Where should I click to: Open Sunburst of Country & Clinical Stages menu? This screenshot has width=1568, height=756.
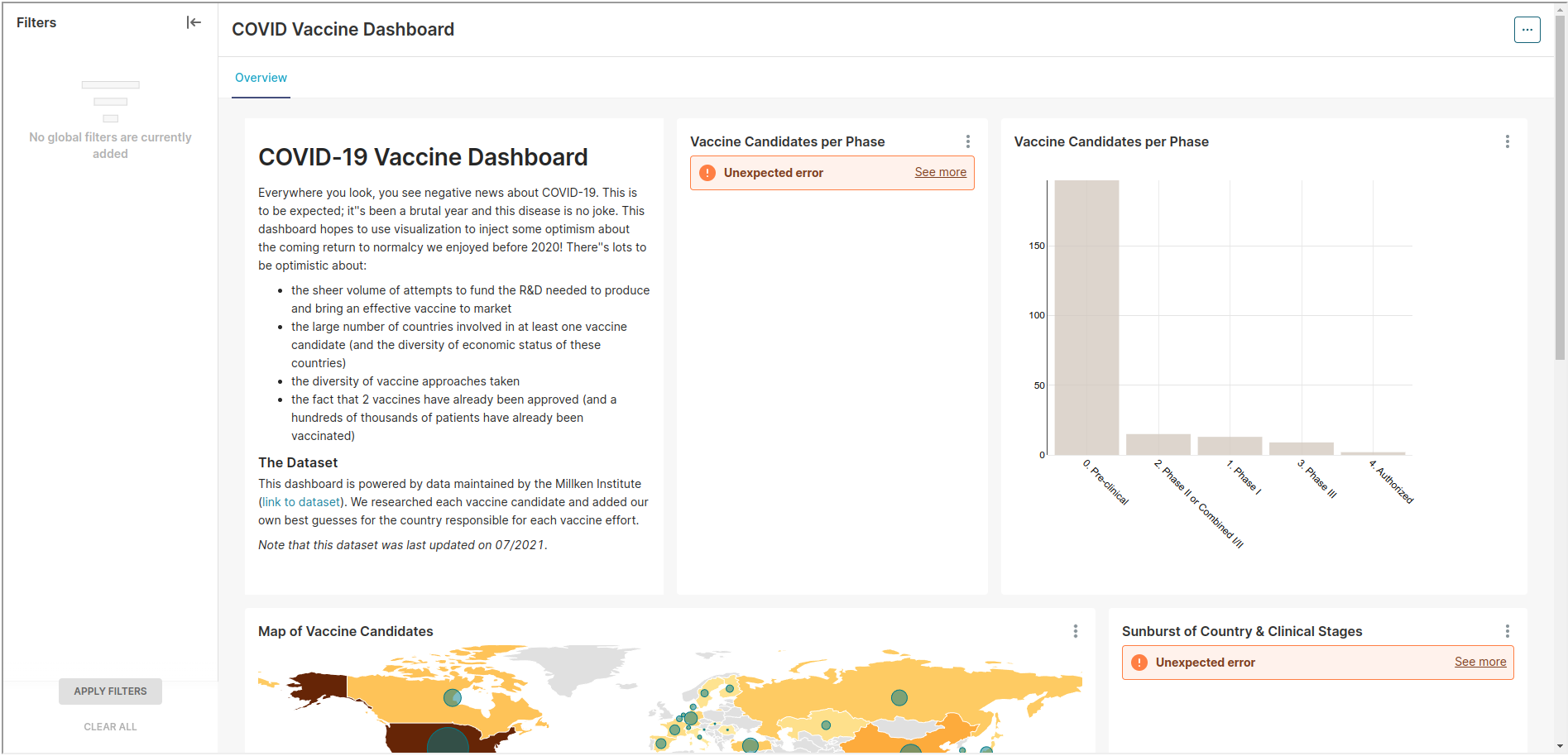(x=1507, y=631)
